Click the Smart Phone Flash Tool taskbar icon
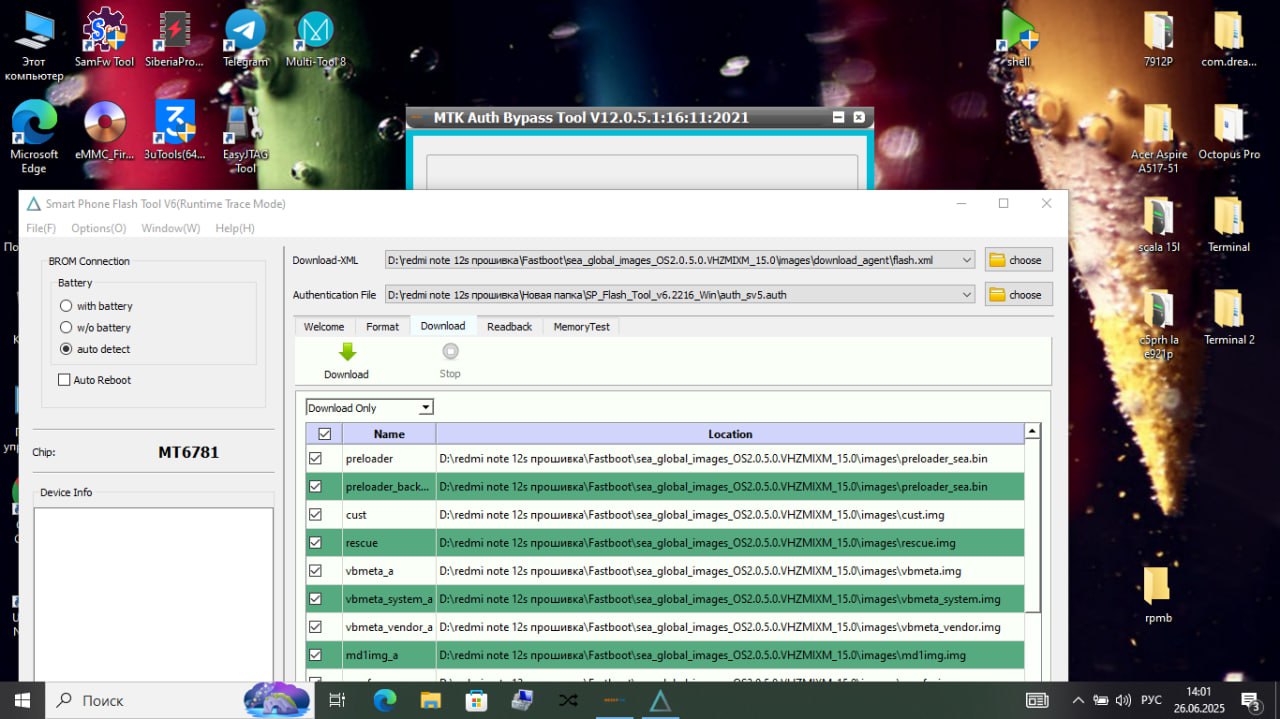The height and width of the screenshot is (719, 1280). pyautogui.click(x=660, y=700)
